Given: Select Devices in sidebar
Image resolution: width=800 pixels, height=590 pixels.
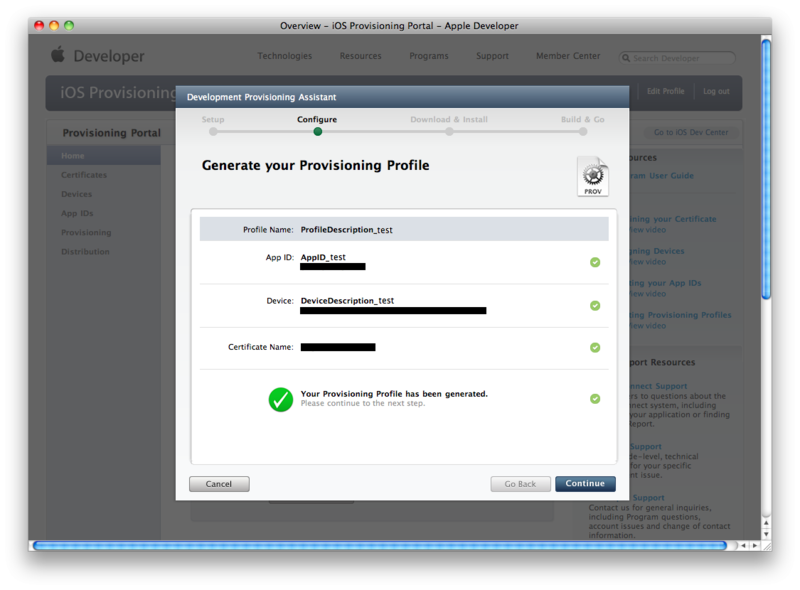Looking at the screenshot, I should pos(77,194).
